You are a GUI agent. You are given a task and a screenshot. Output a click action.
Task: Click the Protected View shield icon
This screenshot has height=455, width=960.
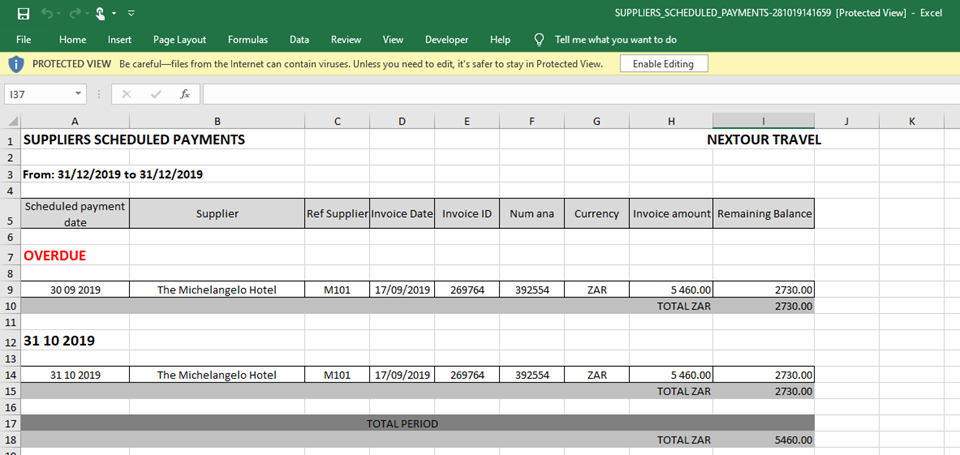tap(16, 64)
